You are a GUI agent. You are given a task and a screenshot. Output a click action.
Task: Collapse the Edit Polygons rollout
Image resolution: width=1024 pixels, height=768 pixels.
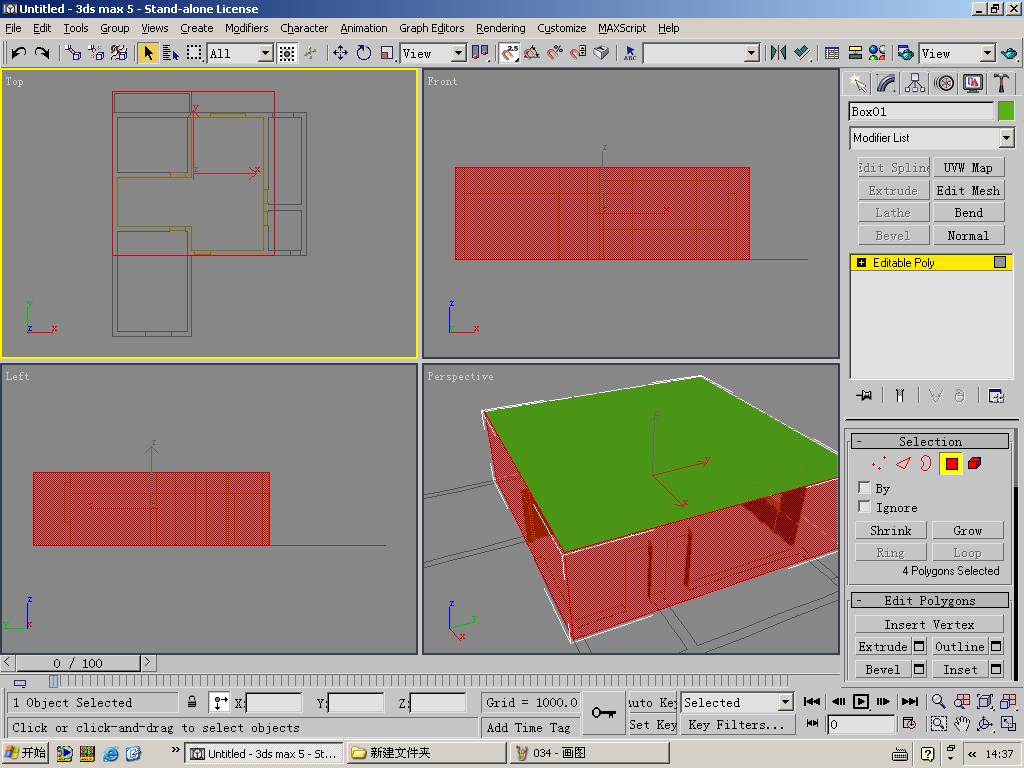(x=930, y=600)
